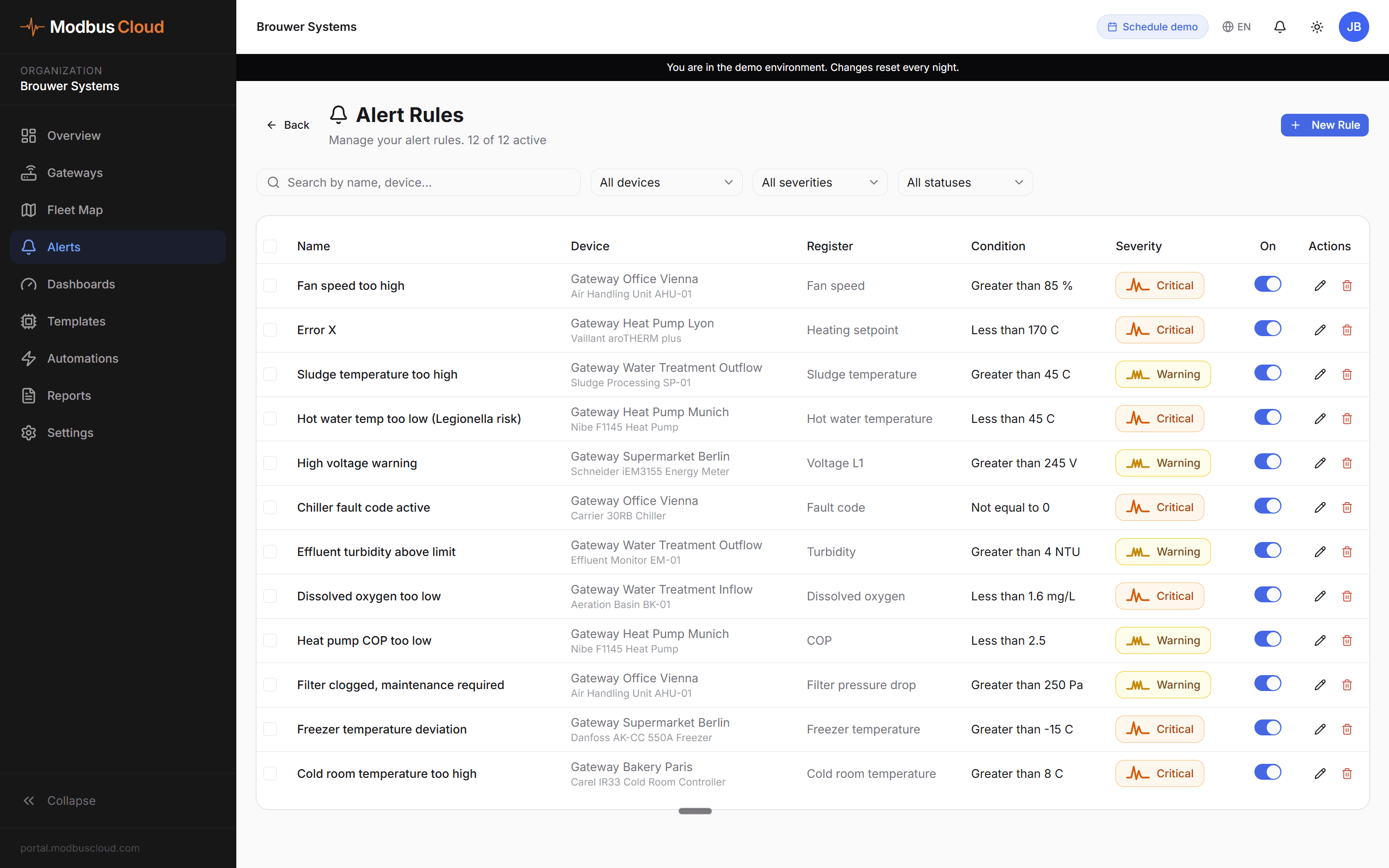Delete the Error X alert rule
Image resolution: width=1389 pixels, height=868 pixels.
tap(1347, 329)
